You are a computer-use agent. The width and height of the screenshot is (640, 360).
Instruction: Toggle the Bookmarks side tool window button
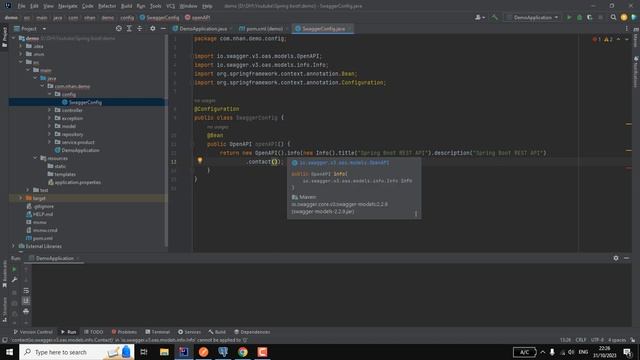point(4,274)
